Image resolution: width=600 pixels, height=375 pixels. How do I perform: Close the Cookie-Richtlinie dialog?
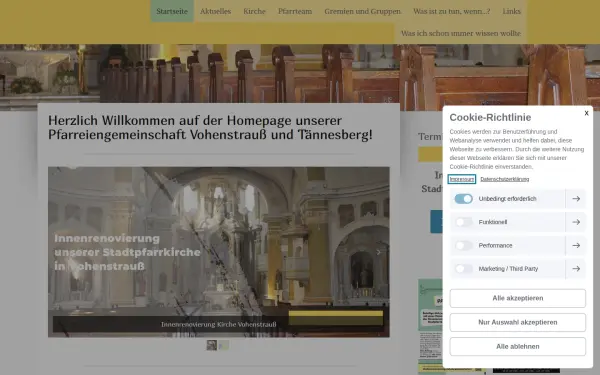click(586, 113)
